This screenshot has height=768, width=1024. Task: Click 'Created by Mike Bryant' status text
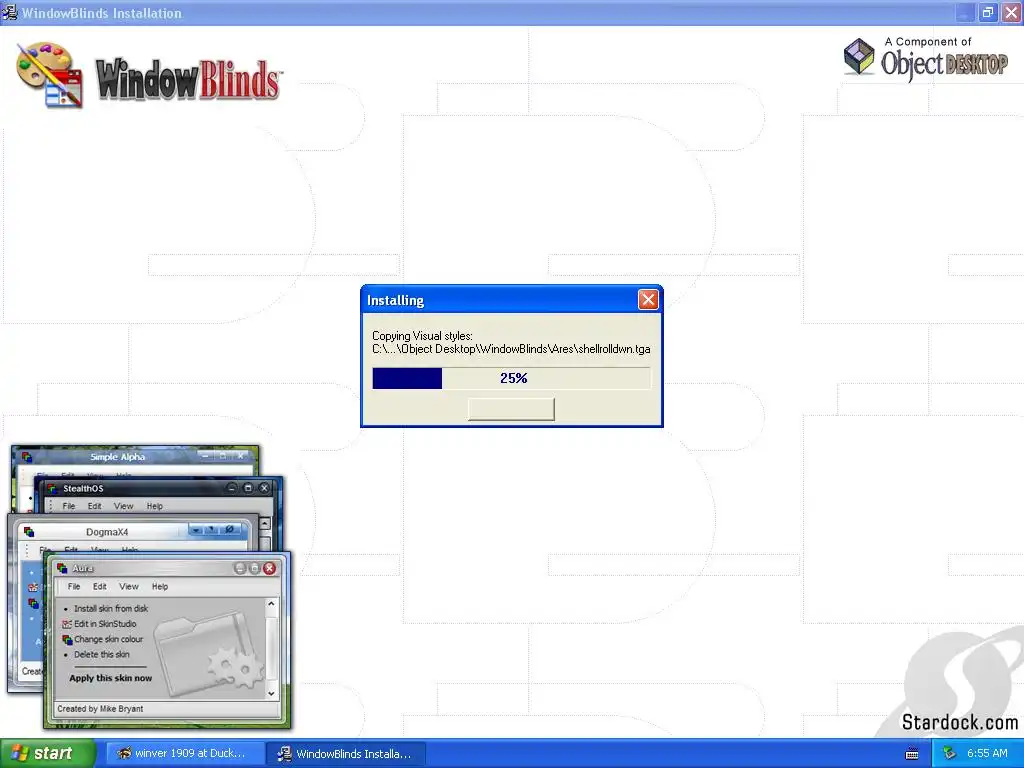(100, 709)
